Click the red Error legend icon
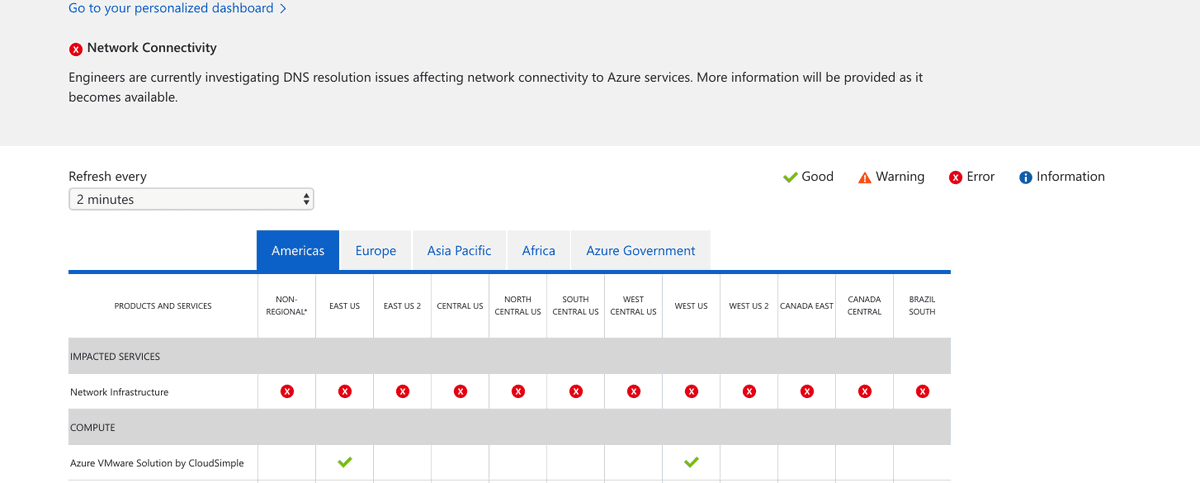Screen dimensions: 1200x483 (956, 177)
